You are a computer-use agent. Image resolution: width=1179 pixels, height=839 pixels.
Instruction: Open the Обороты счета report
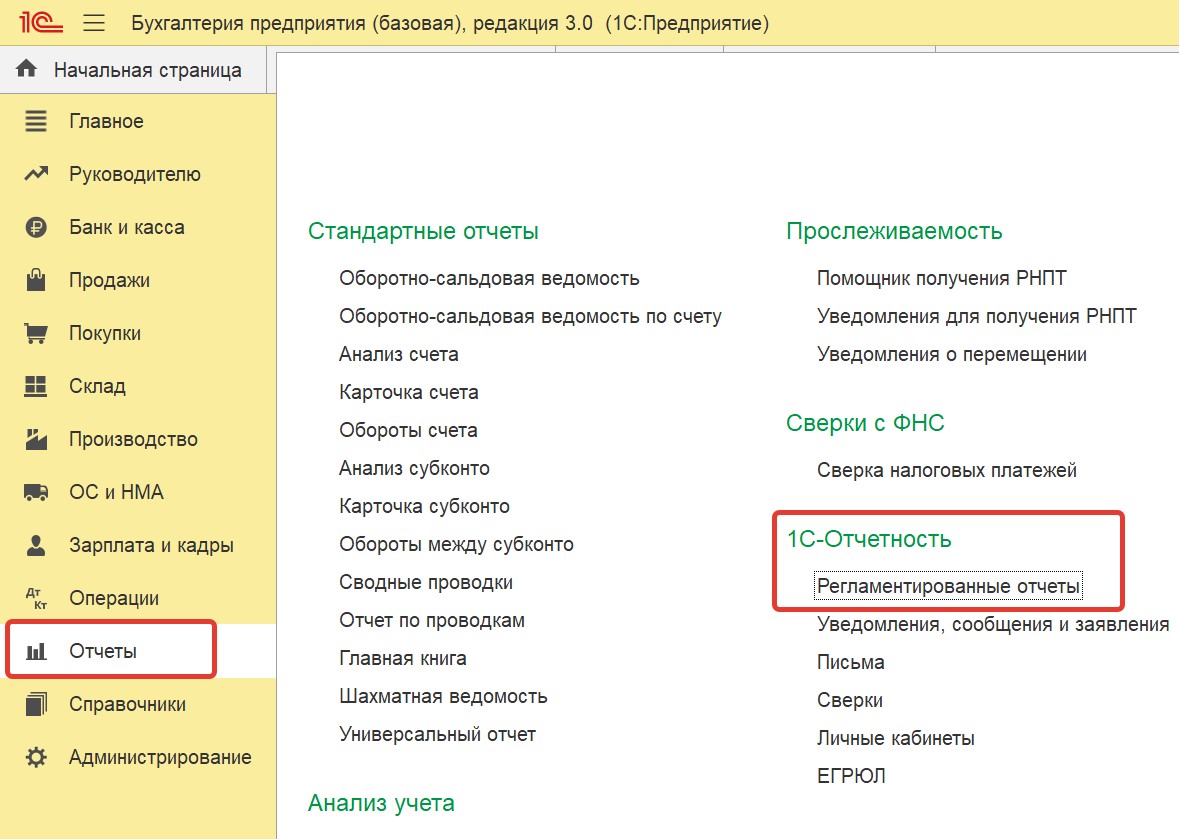408,430
